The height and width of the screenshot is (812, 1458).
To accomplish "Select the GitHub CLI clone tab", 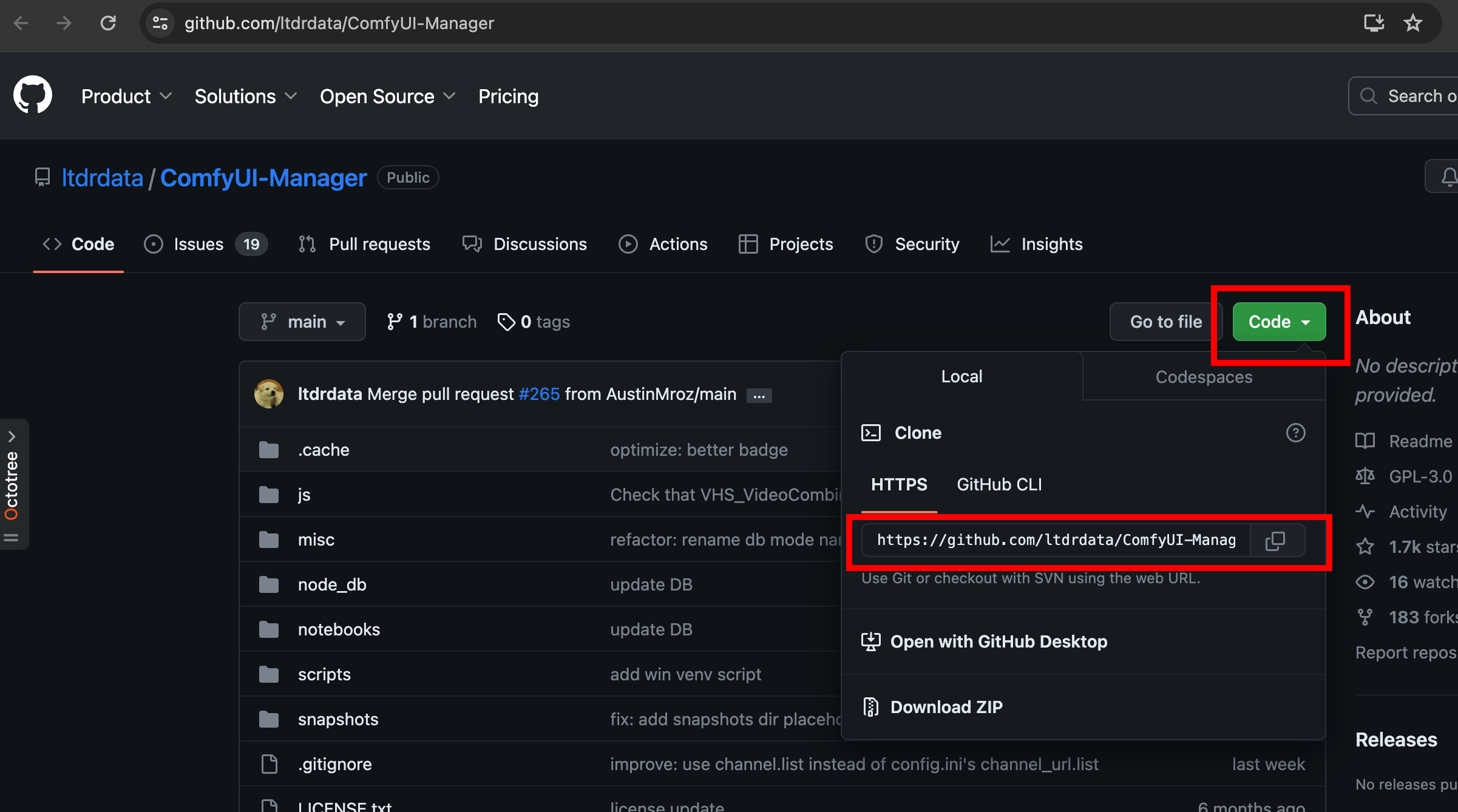I will coord(999,484).
